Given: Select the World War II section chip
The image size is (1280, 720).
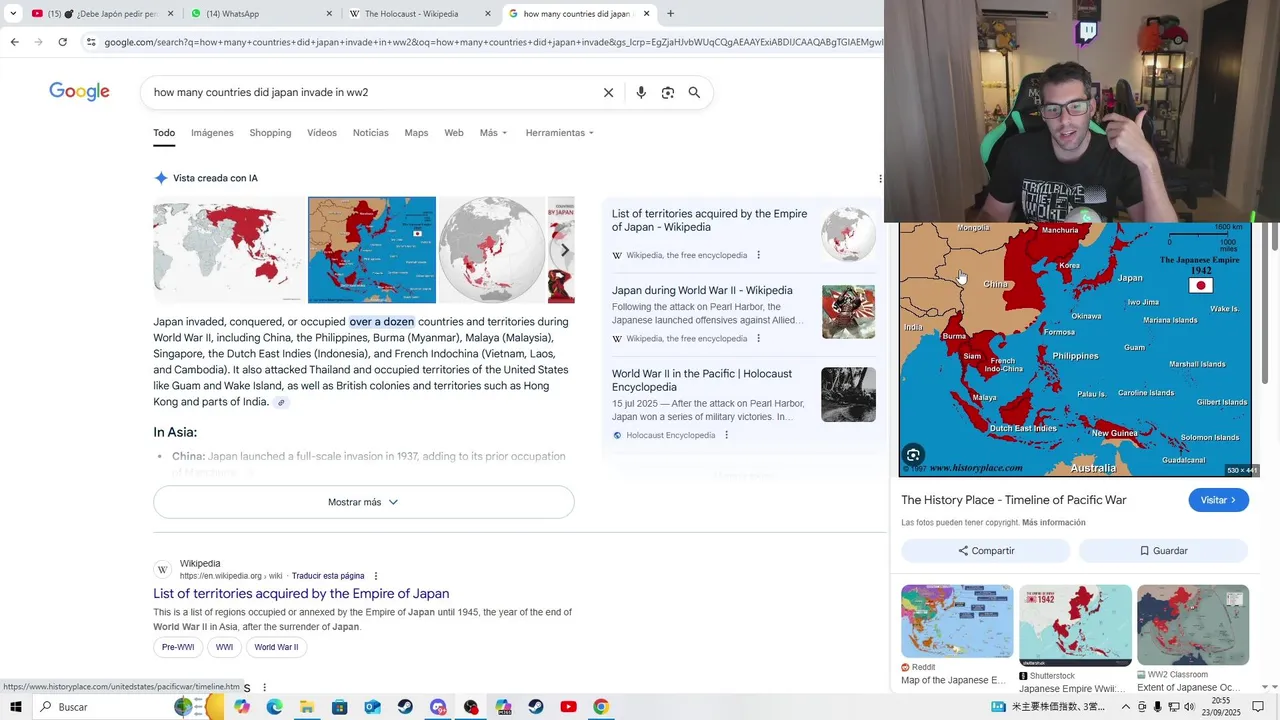Looking at the screenshot, I should pos(276,647).
